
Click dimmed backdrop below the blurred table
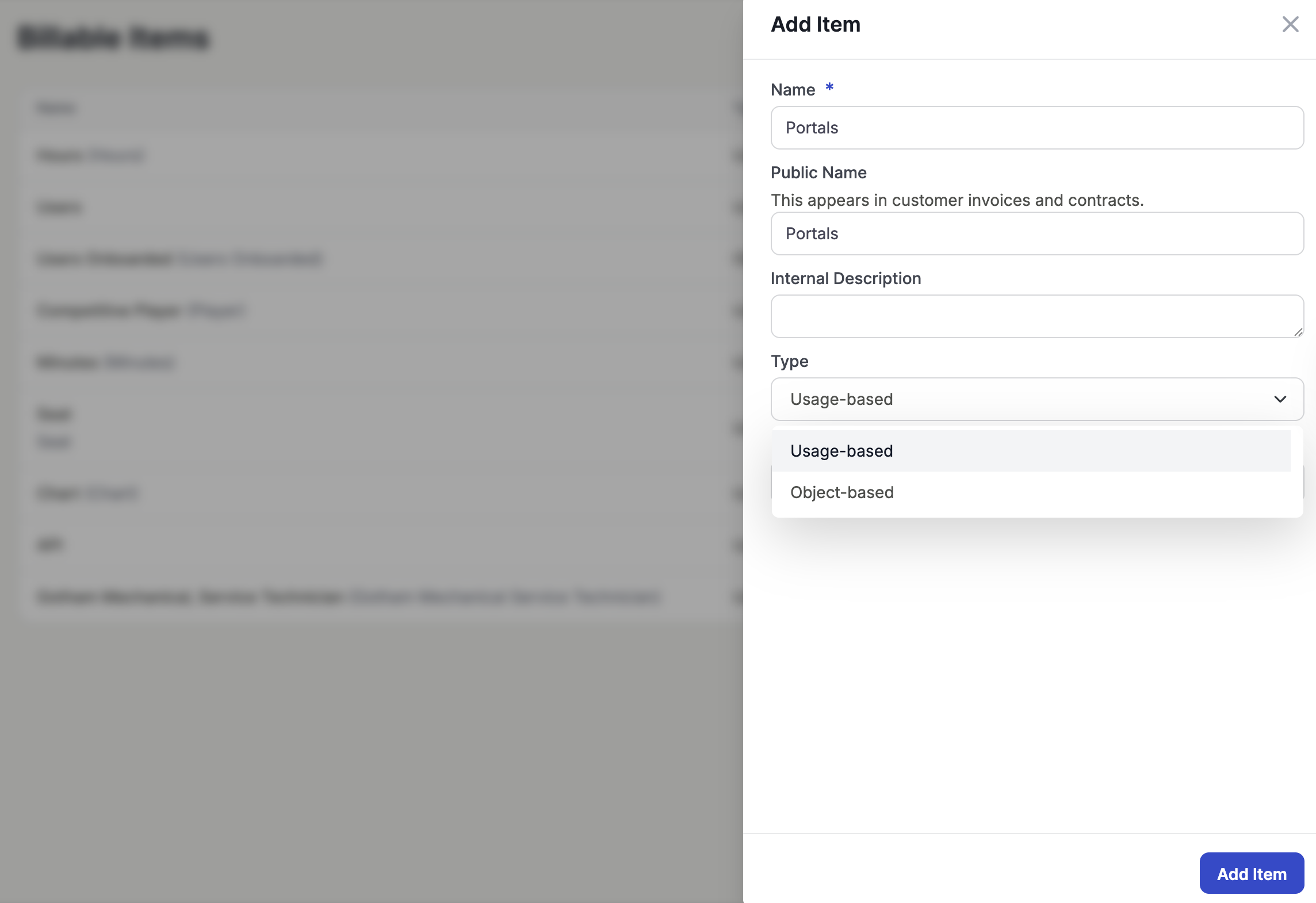pos(368,748)
